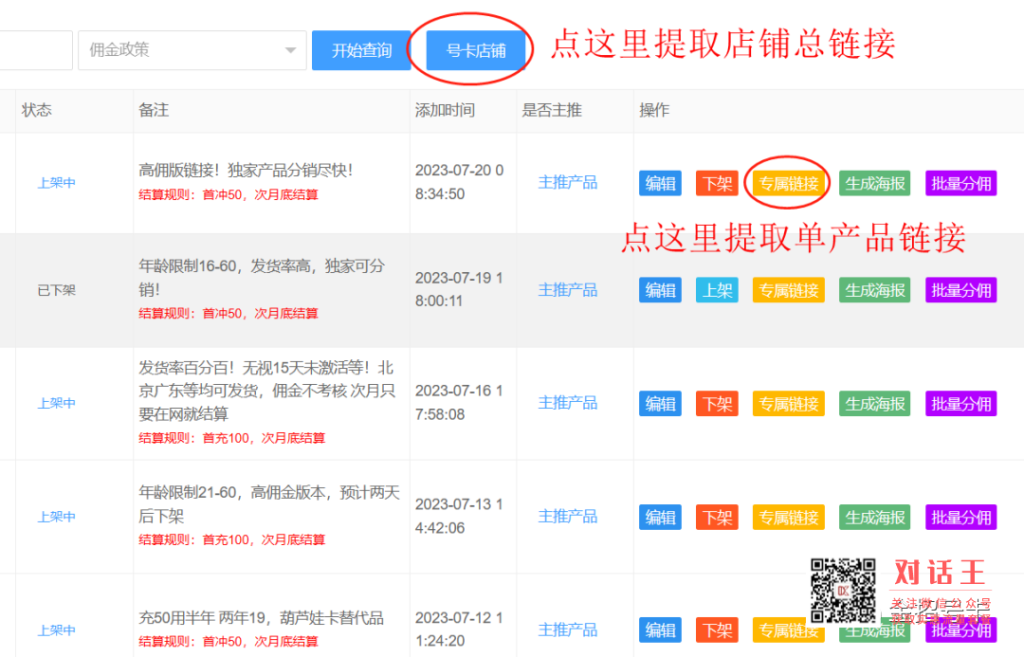Click the timestamp 2023-07-20 08:34:50

(x=459, y=182)
